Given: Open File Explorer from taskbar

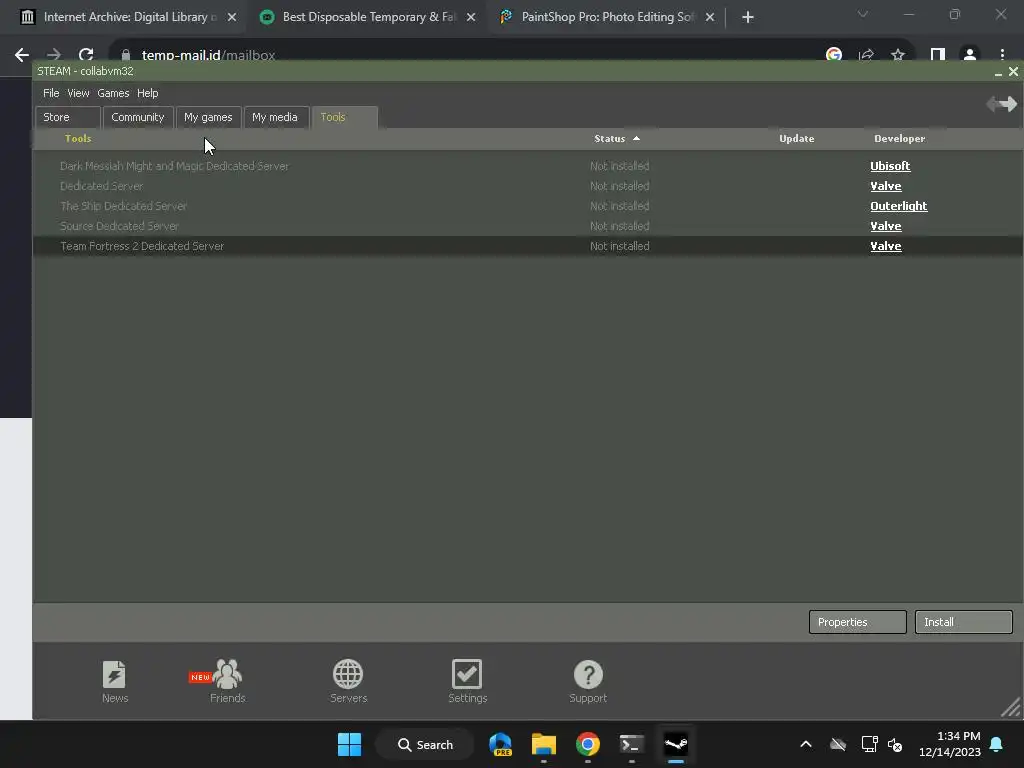Looking at the screenshot, I should tap(543, 744).
